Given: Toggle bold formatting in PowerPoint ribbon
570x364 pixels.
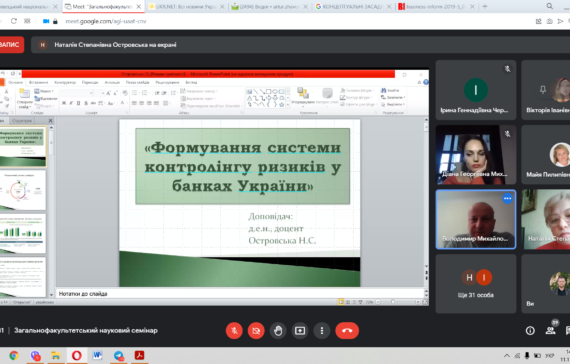Looking at the screenshot, I should pyautogui.click(x=64, y=103).
